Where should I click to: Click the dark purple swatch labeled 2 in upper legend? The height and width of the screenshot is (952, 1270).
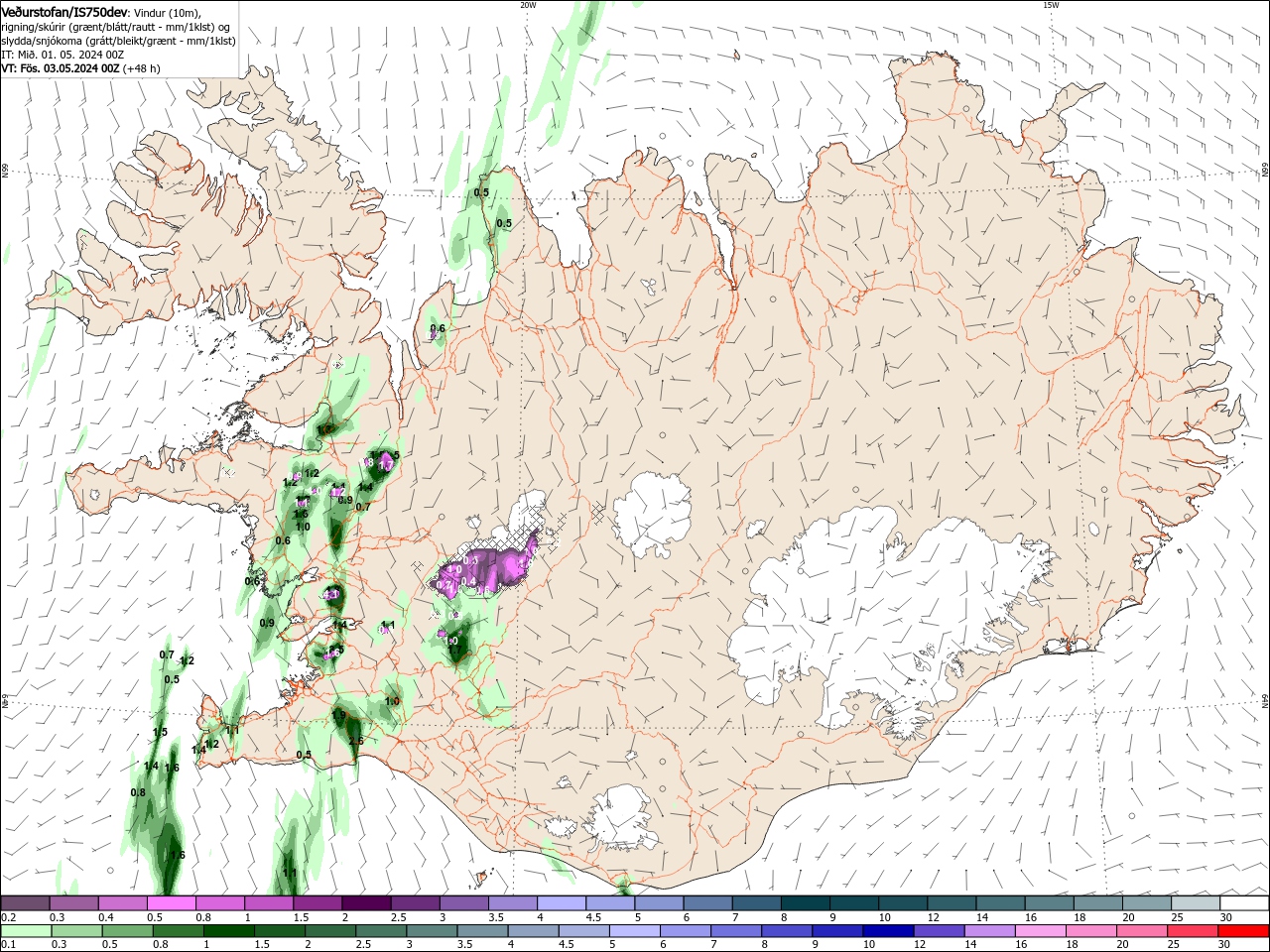click(x=366, y=902)
